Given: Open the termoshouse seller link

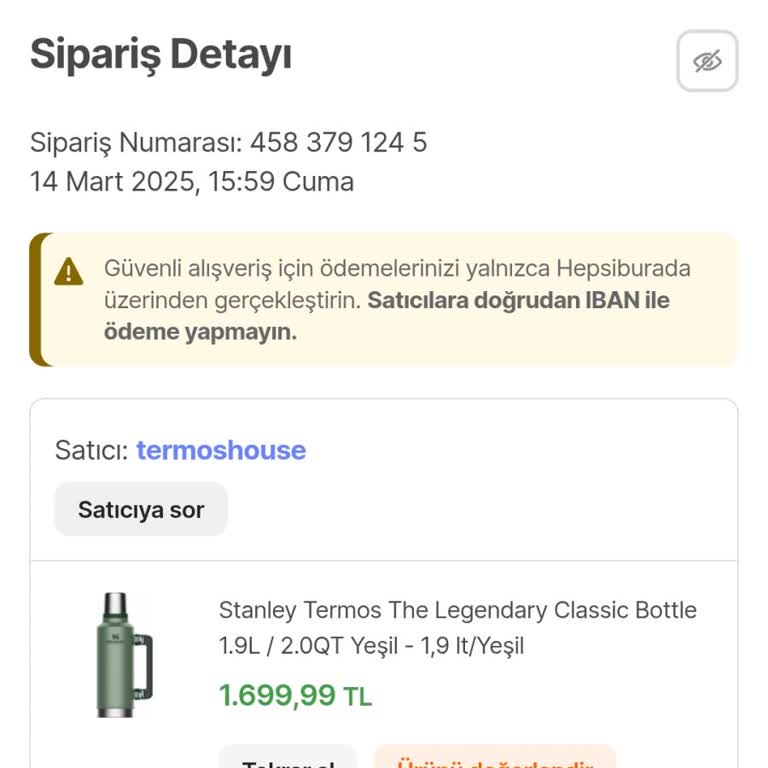Looking at the screenshot, I should 221,450.
